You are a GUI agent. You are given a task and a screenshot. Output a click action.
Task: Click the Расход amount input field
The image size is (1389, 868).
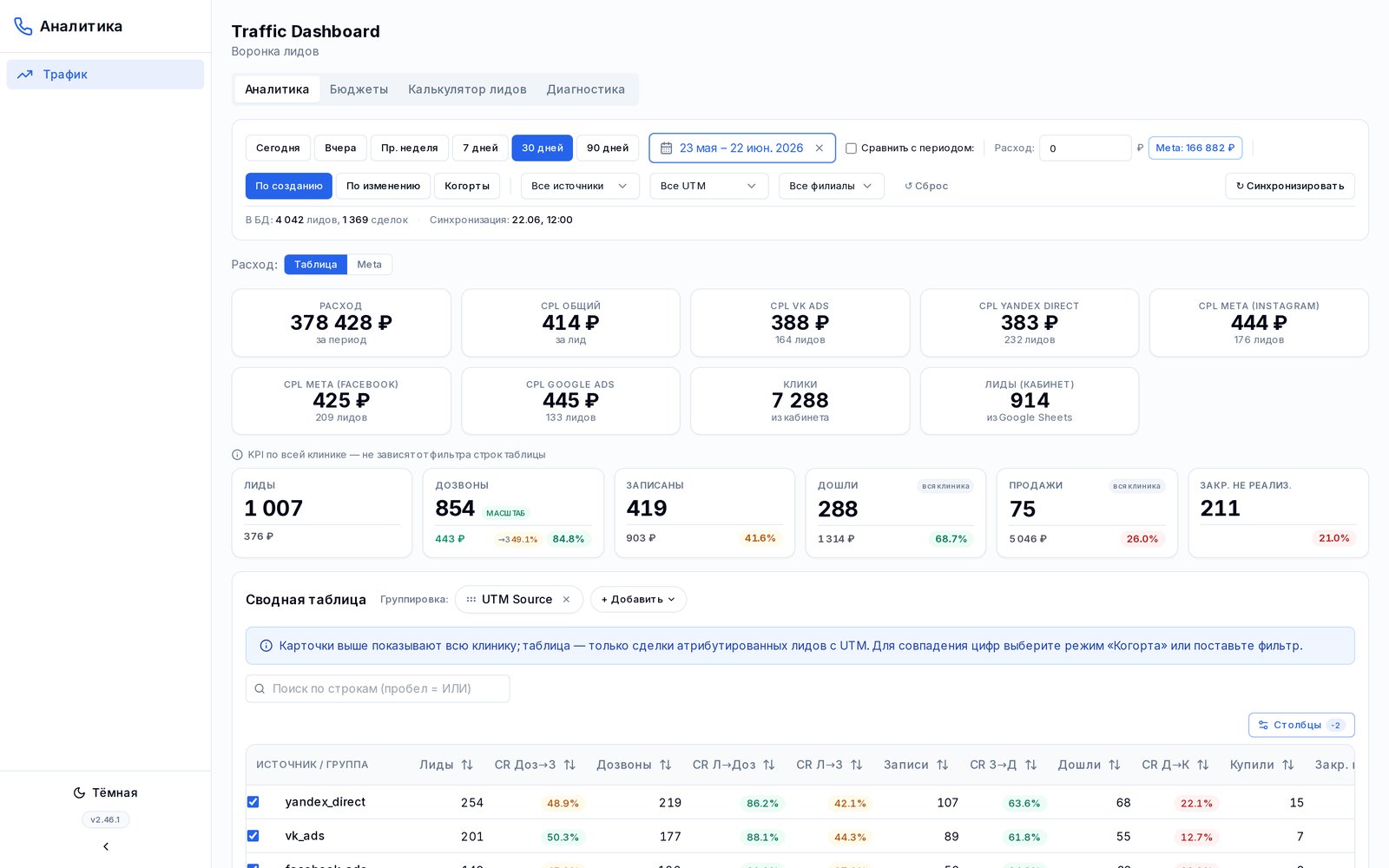click(x=1085, y=148)
